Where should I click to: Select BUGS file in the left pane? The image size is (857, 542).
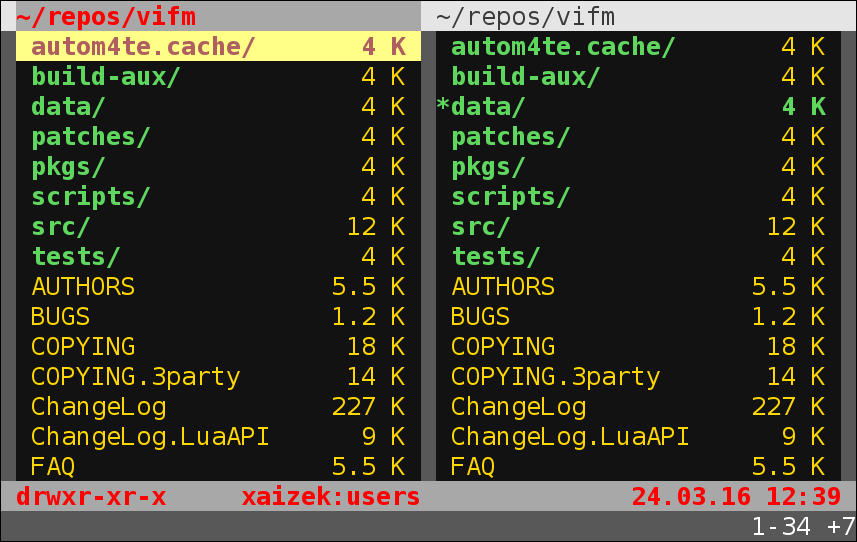[218, 316]
